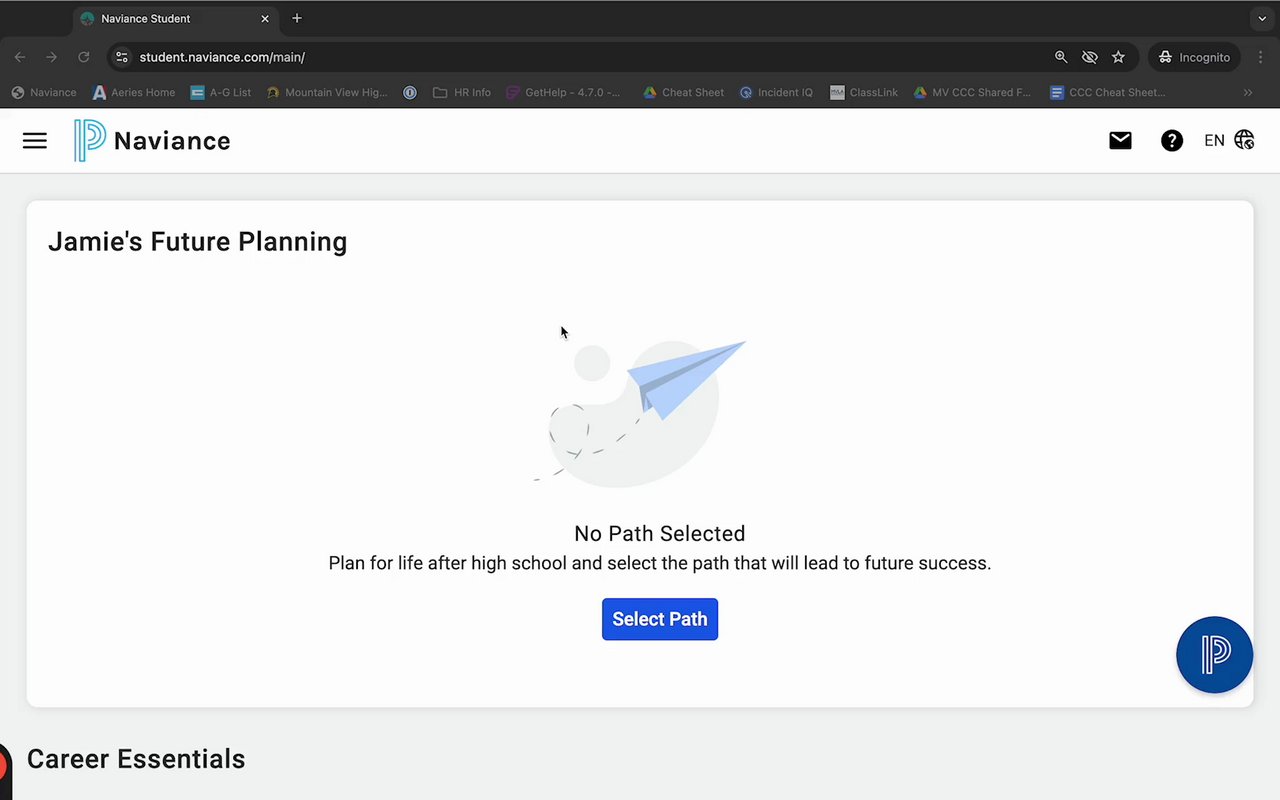Open the ClassLink bookmark
The height and width of the screenshot is (800, 1280).
click(x=864, y=92)
